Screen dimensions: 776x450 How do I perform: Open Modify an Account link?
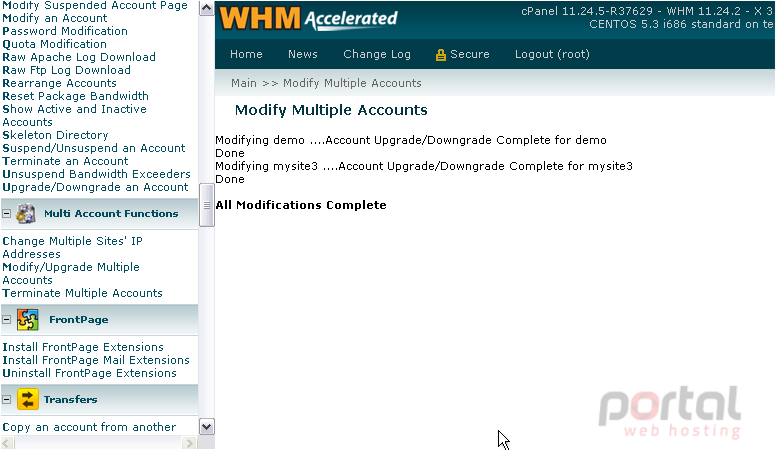pos(55,18)
